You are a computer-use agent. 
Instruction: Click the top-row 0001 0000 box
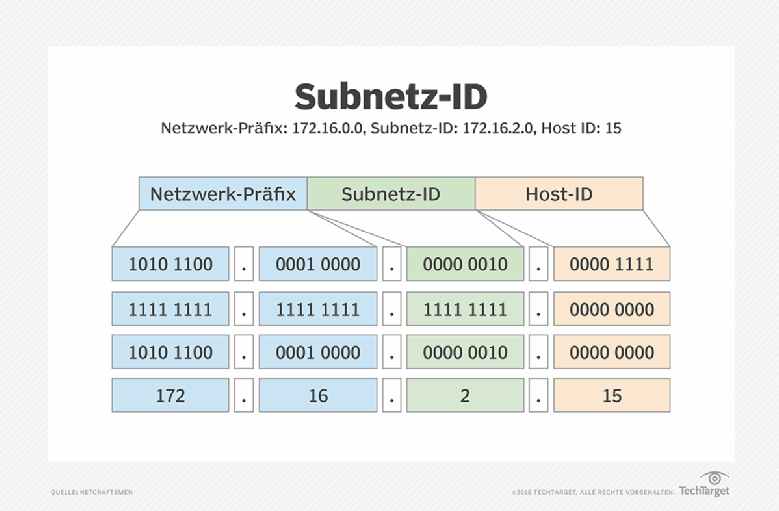(x=318, y=264)
